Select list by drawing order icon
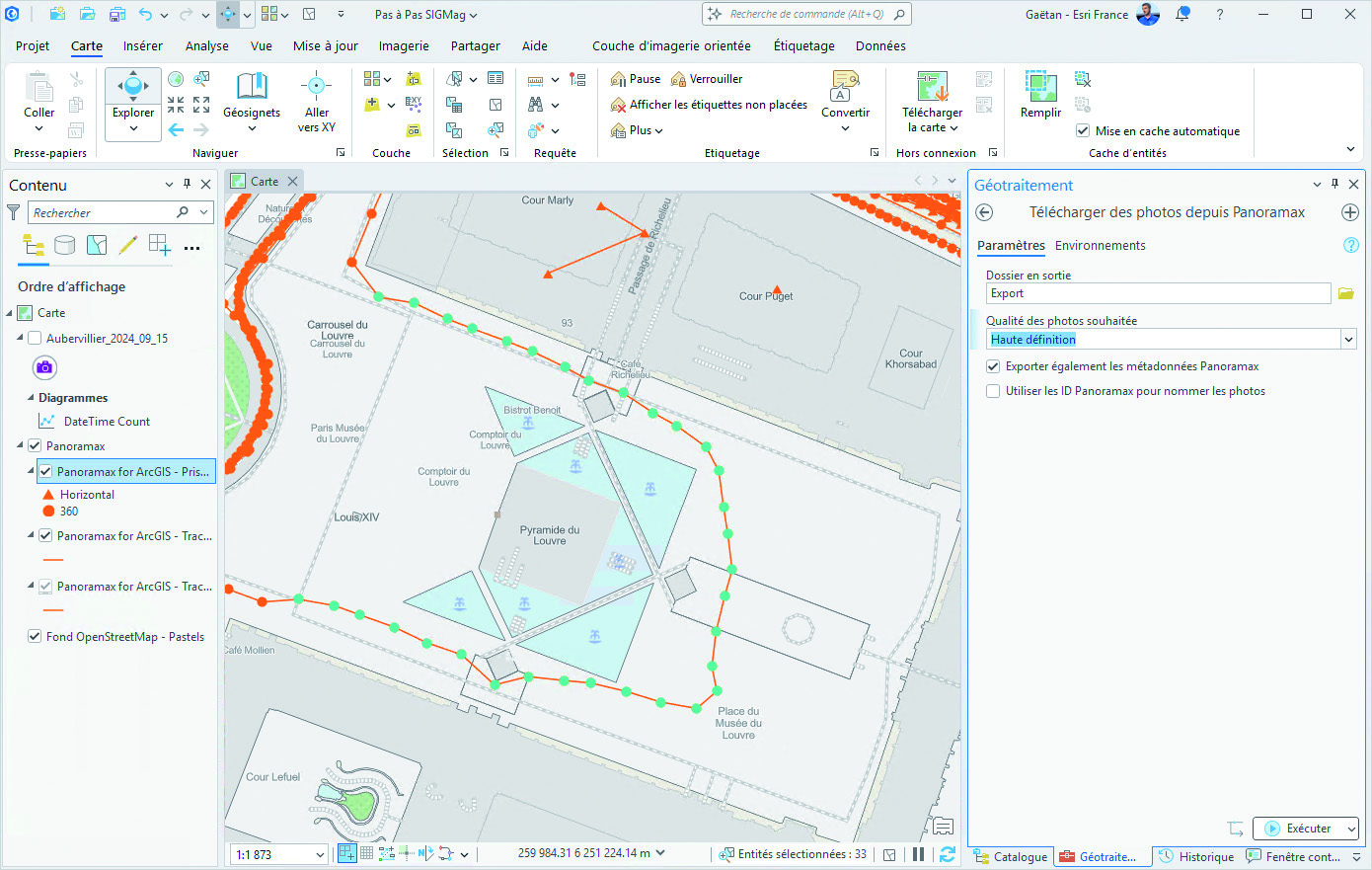 (34, 245)
